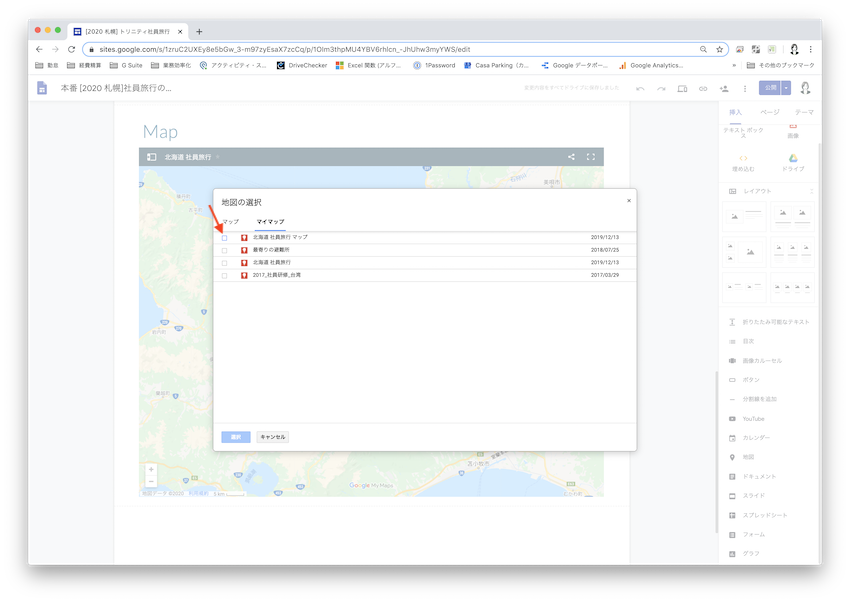Click the 選択 button in dialog
The height and width of the screenshot is (602, 850).
pos(236,437)
